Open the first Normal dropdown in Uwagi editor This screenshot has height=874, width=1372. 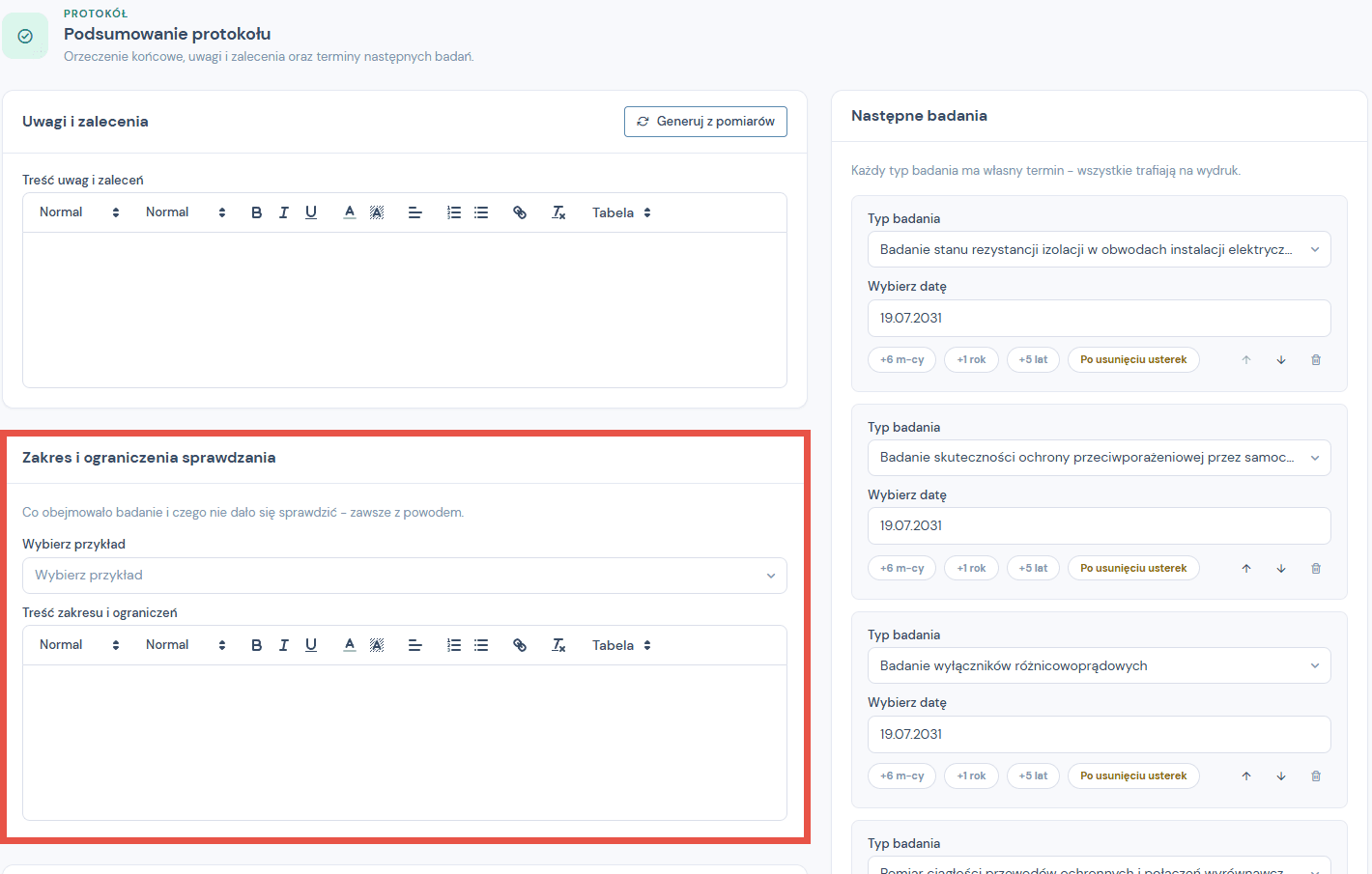[x=79, y=212]
